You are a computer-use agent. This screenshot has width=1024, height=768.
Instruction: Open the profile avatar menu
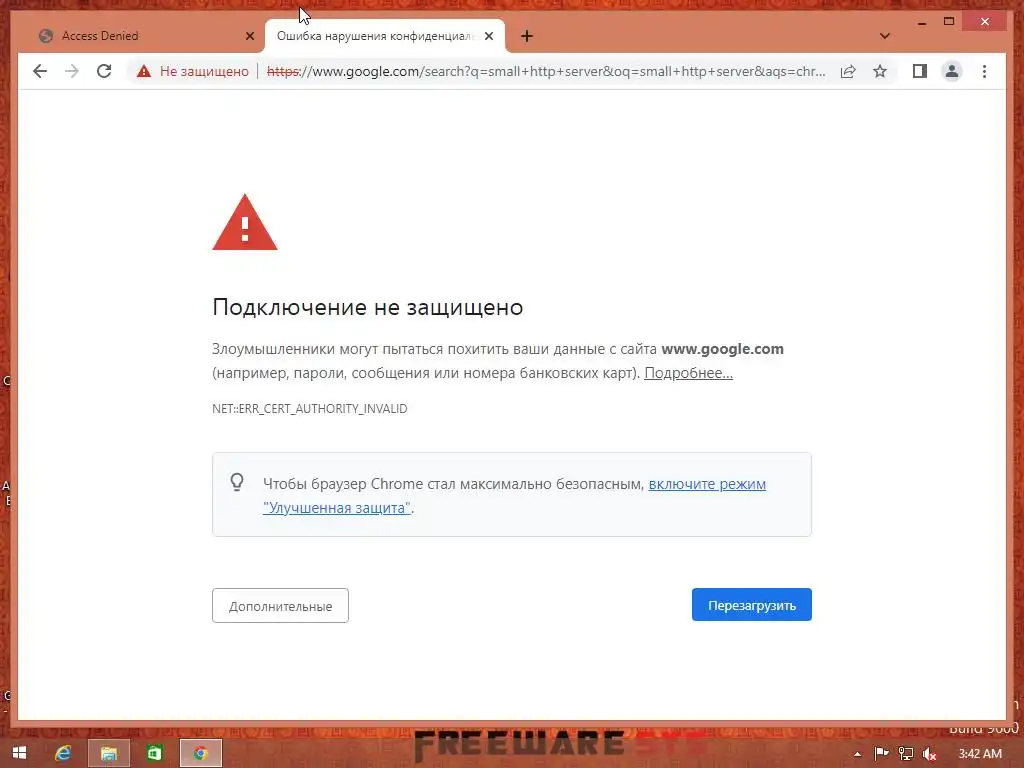pos(952,71)
